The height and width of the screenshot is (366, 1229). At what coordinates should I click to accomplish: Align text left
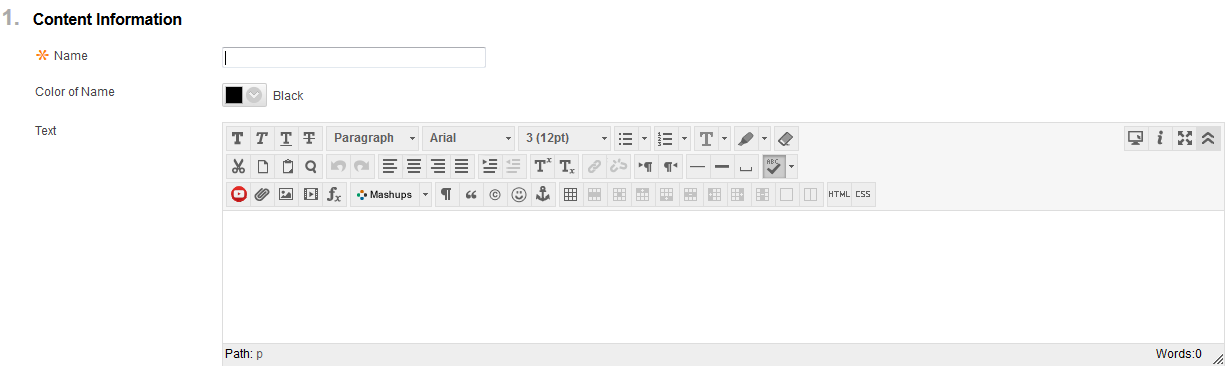[x=389, y=166]
